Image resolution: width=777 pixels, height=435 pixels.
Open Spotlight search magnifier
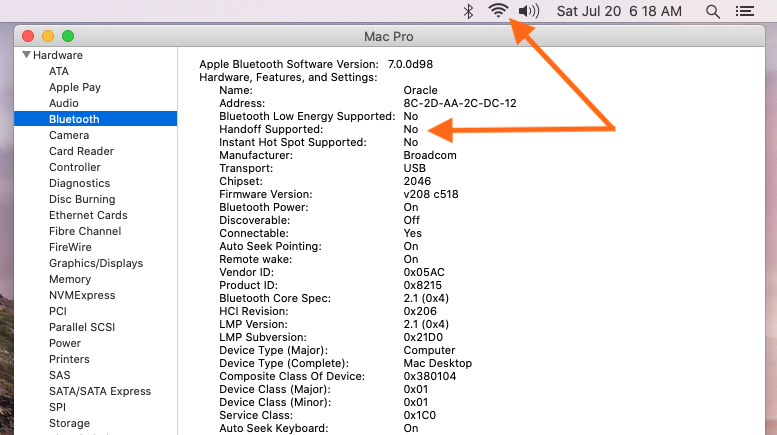713,11
